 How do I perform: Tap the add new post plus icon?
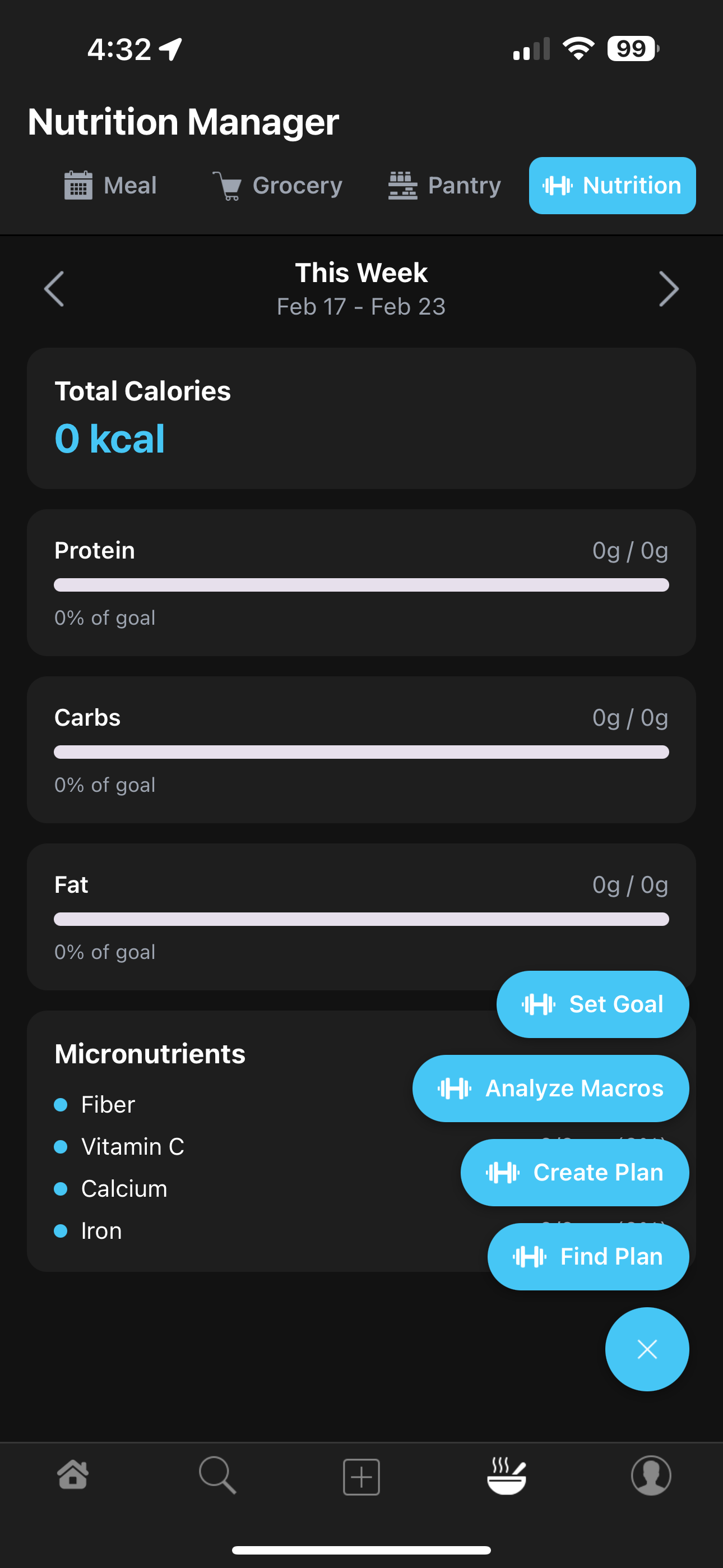point(361,1477)
